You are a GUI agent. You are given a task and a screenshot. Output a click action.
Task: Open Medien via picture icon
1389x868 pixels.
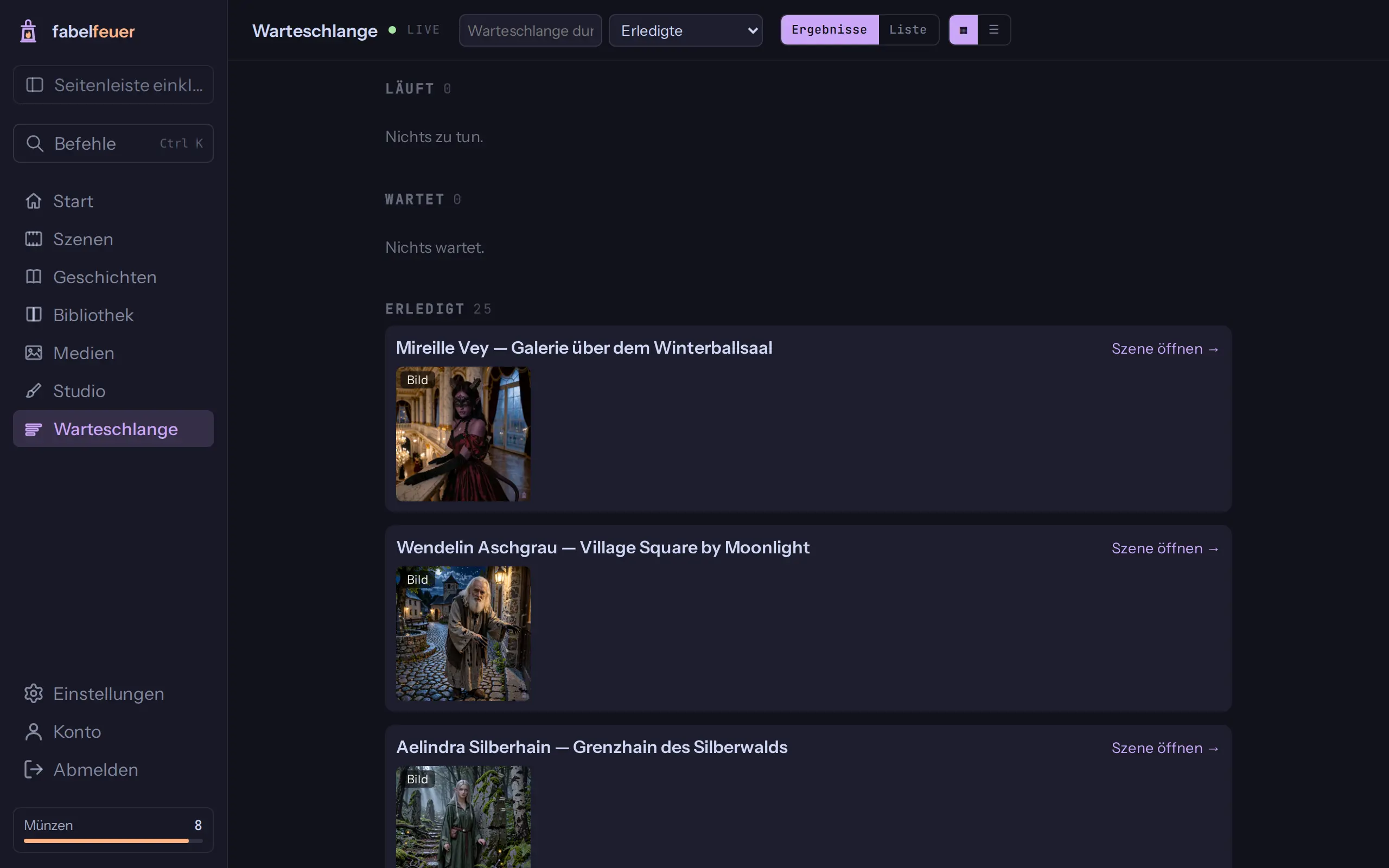click(x=34, y=353)
